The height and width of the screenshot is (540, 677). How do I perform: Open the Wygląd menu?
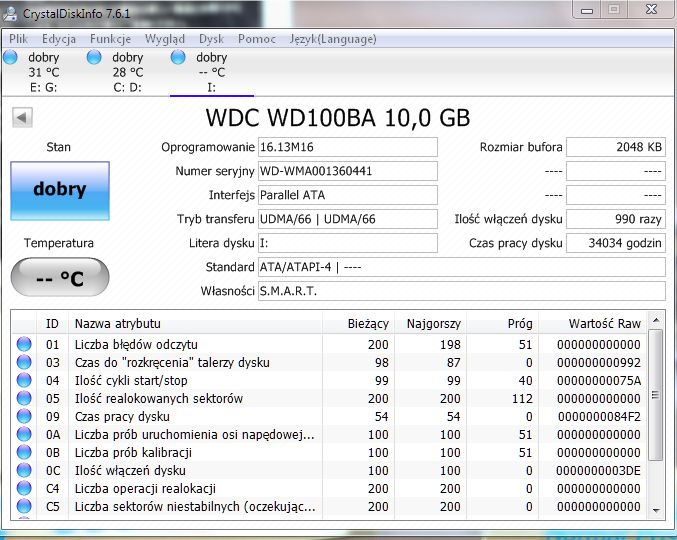(x=165, y=39)
